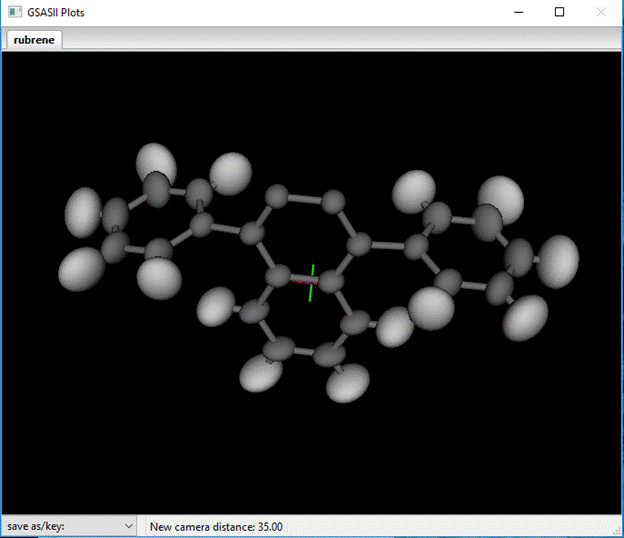The height and width of the screenshot is (538, 624).
Task: Click the red axis line beside green marker
Action: (301, 282)
